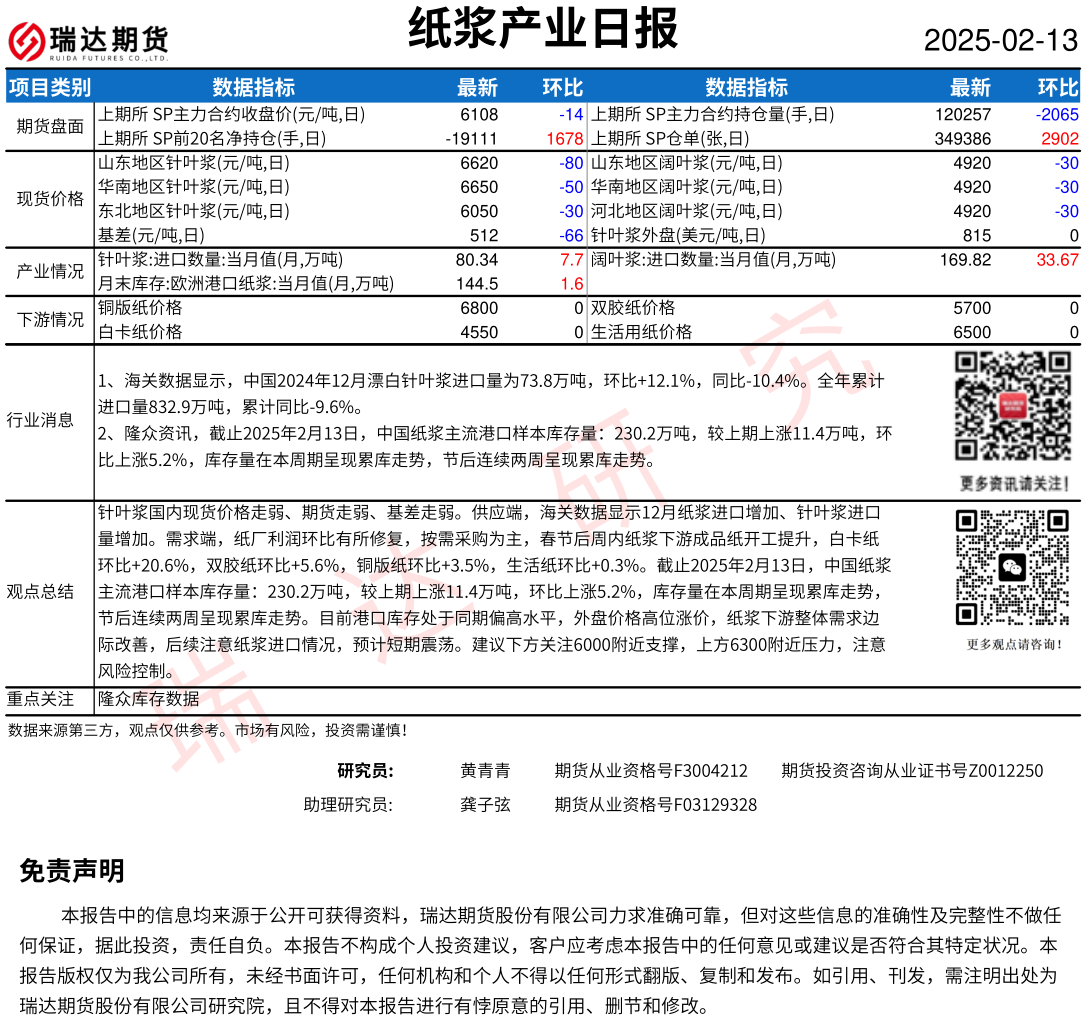Click the 铜版纸价格 value 6800
Screen dimensions: 1086x1019
pyautogui.click(x=479, y=308)
